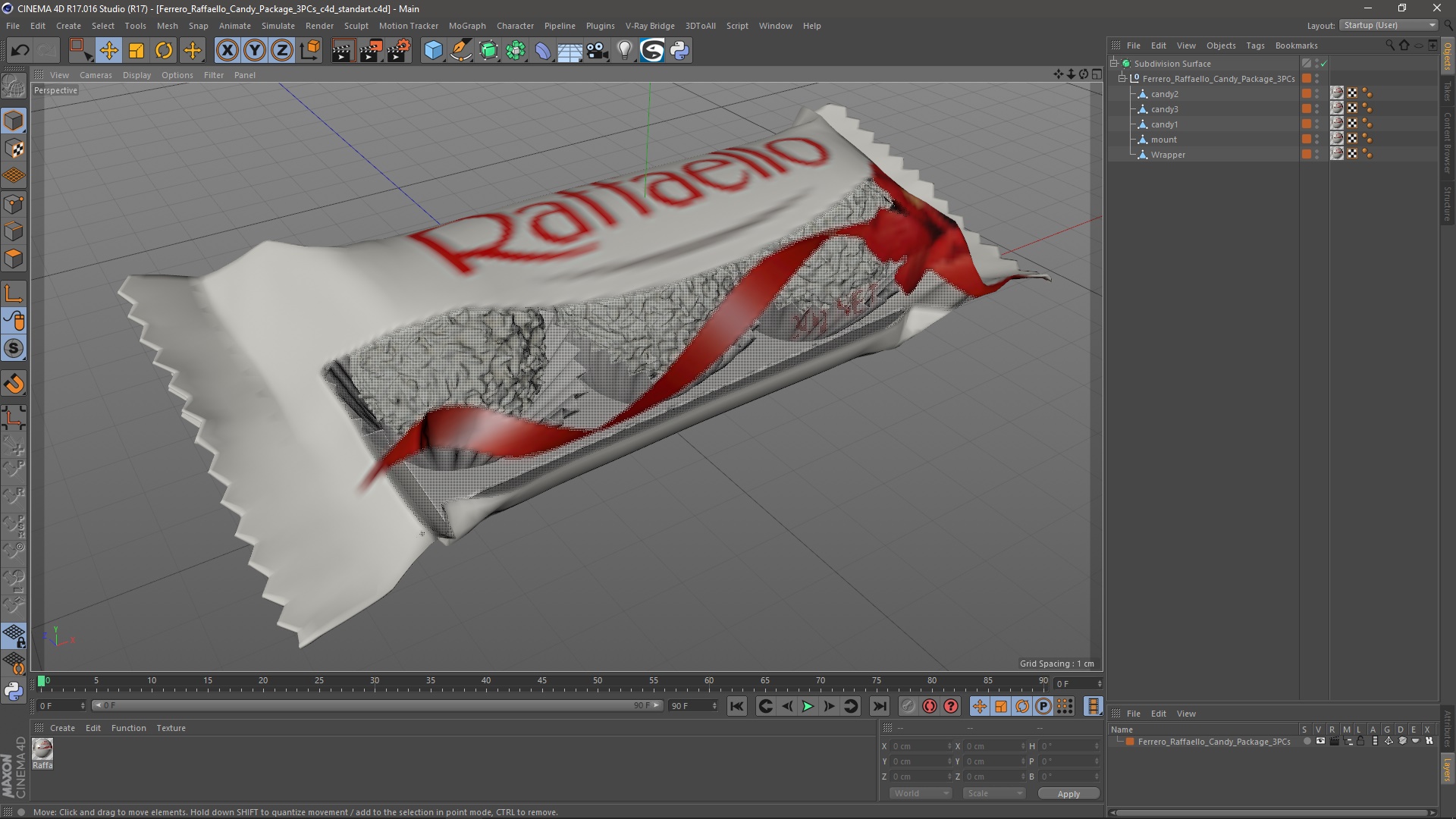Open the Render to Picture Viewer icon

click(x=370, y=51)
